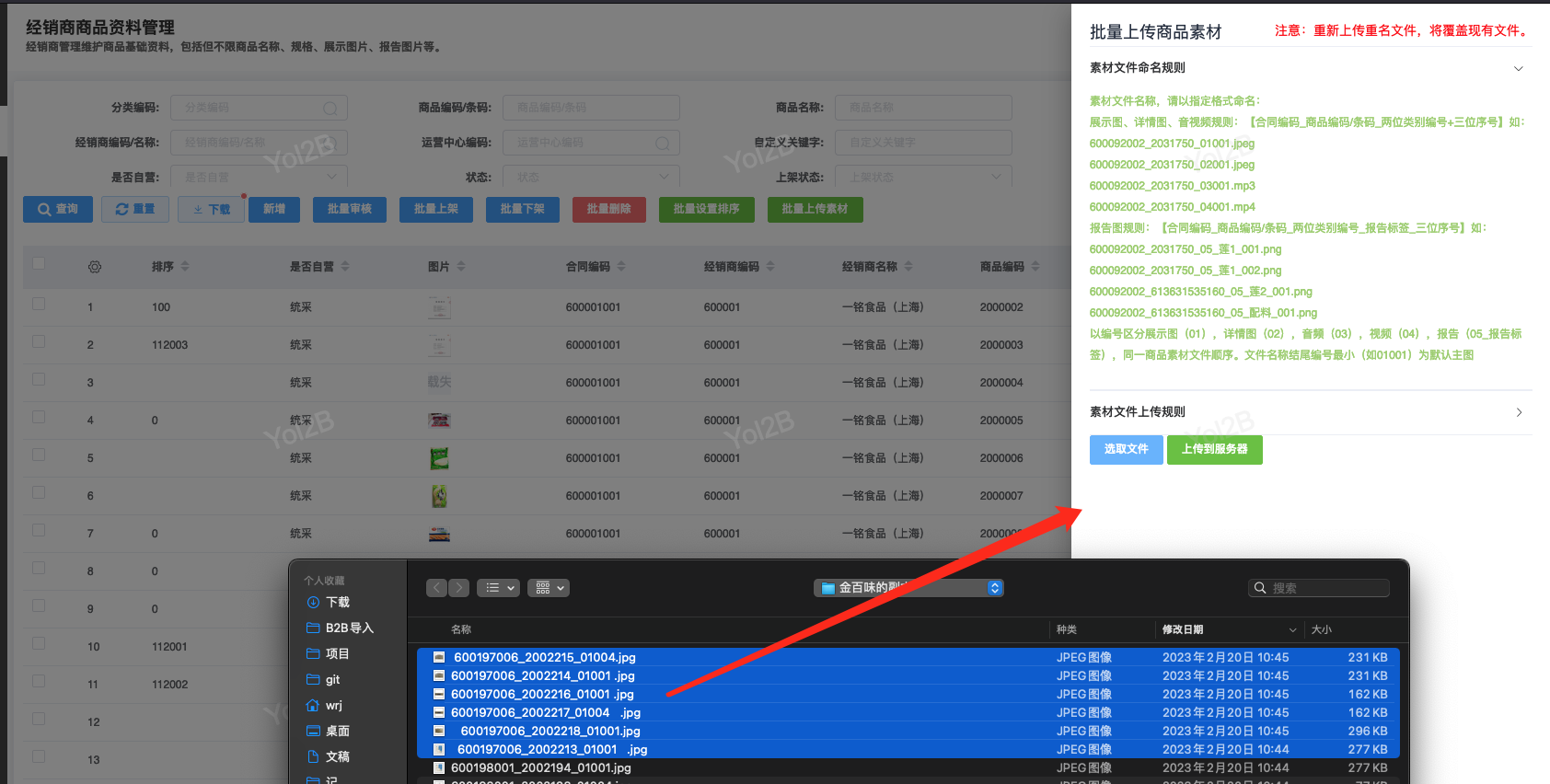Viewport: 1550px width, 784px height.
Task: Sort table by the 经销商名称 column
Action: pyautogui.click(x=908, y=266)
